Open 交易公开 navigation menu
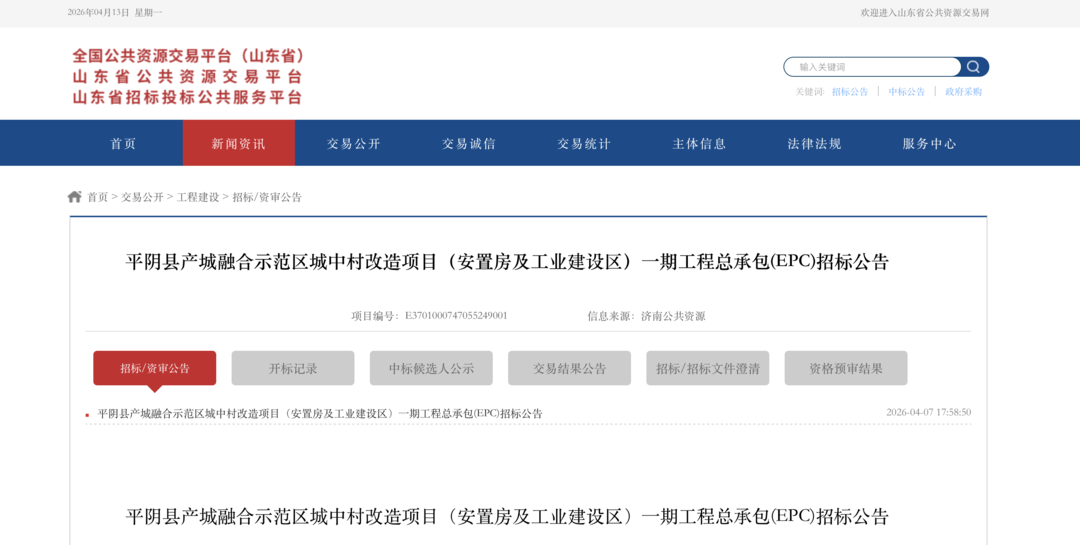This screenshot has height=545, width=1080. [x=354, y=143]
